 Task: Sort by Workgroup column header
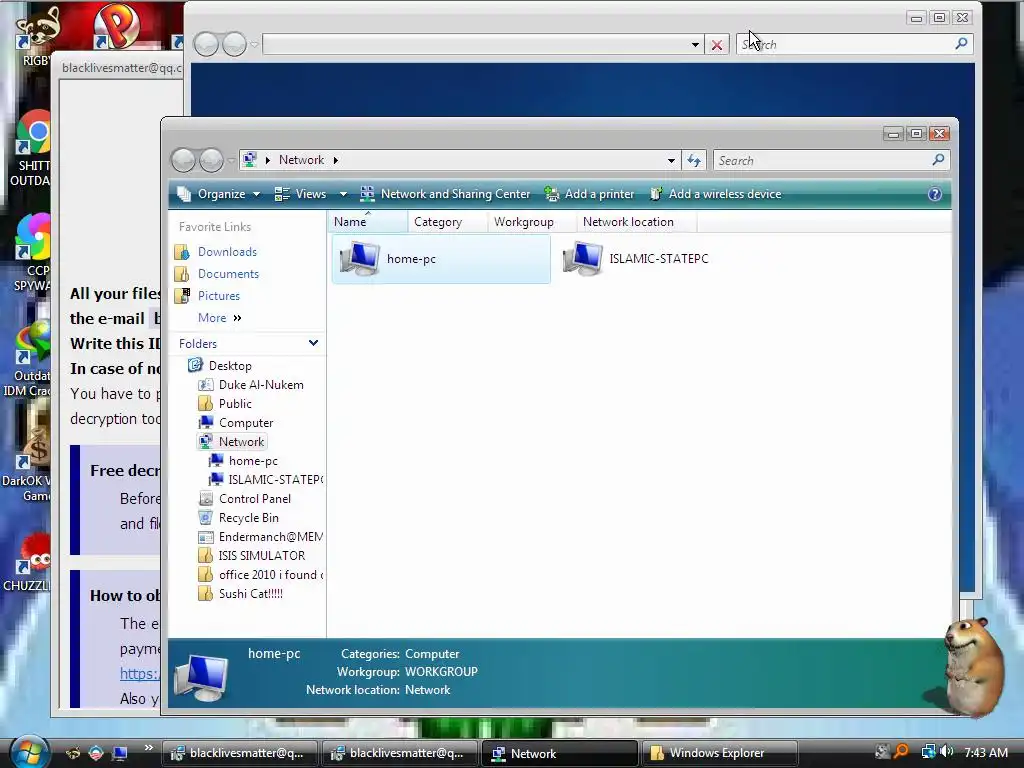(x=532, y=222)
